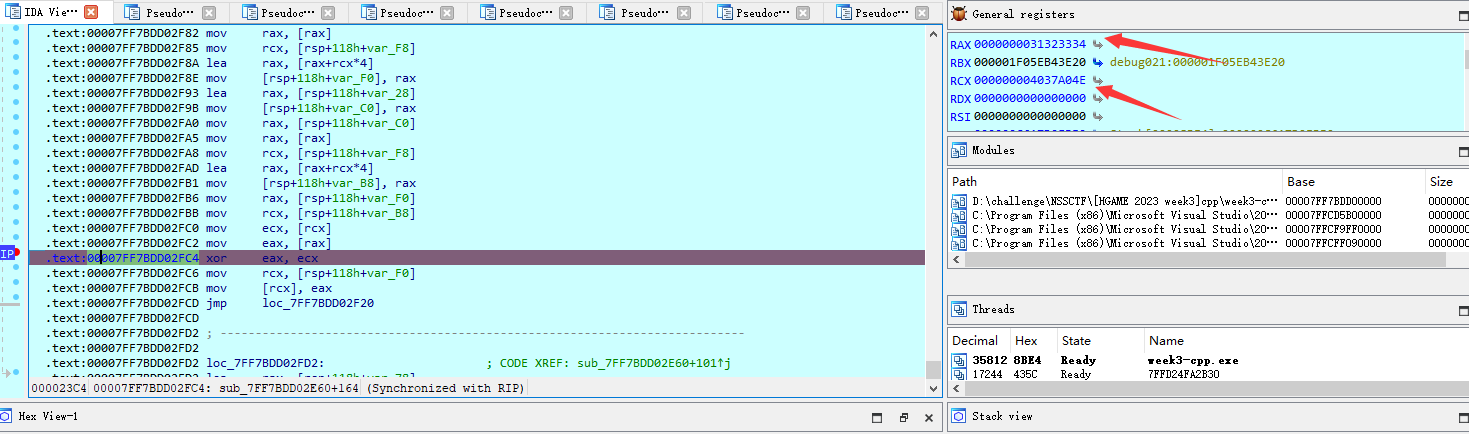Click thread icon for week3-cpp.exe row

pyautogui.click(x=959, y=360)
